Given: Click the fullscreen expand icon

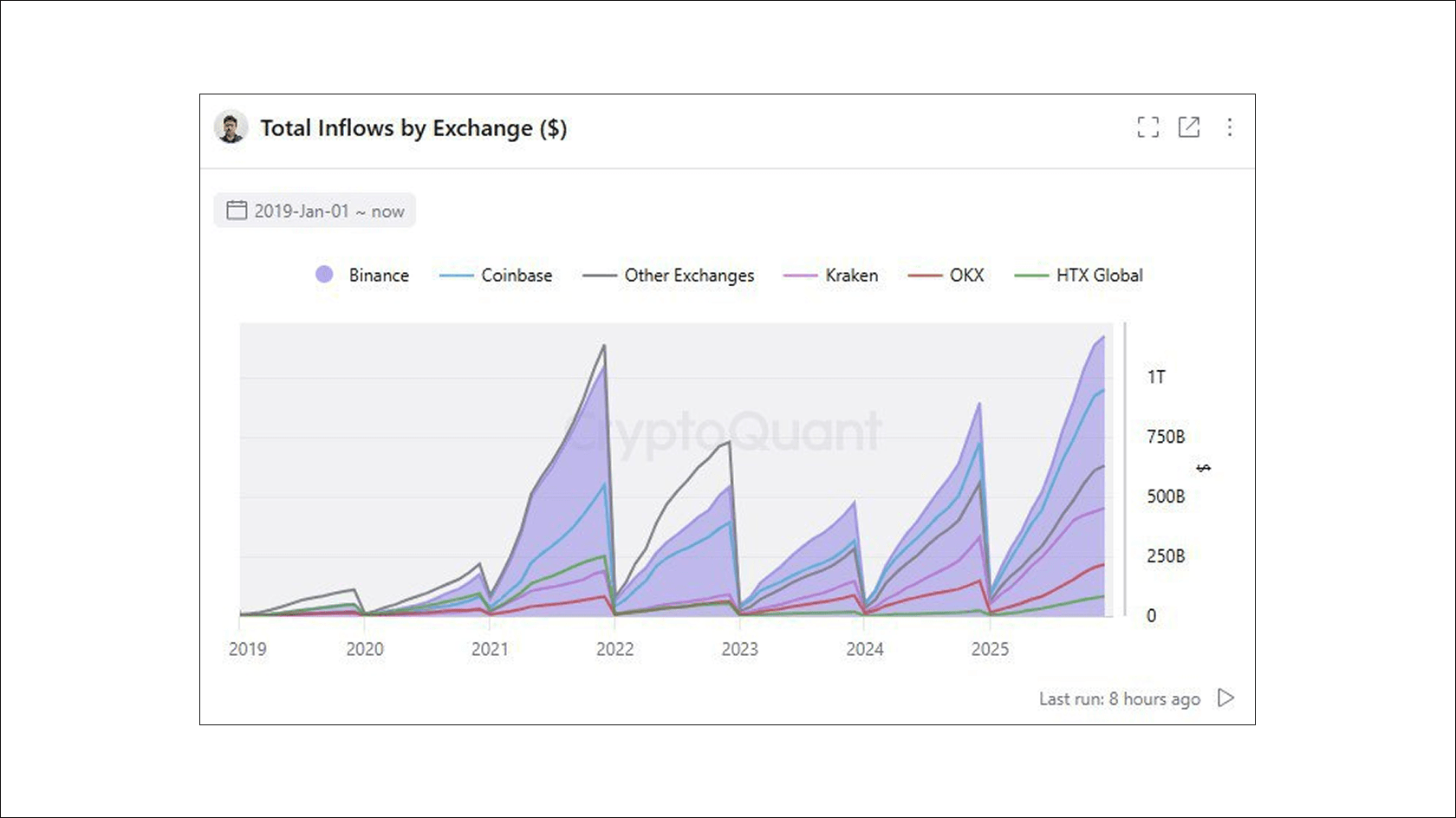Looking at the screenshot, I should tap(1148, 127).
